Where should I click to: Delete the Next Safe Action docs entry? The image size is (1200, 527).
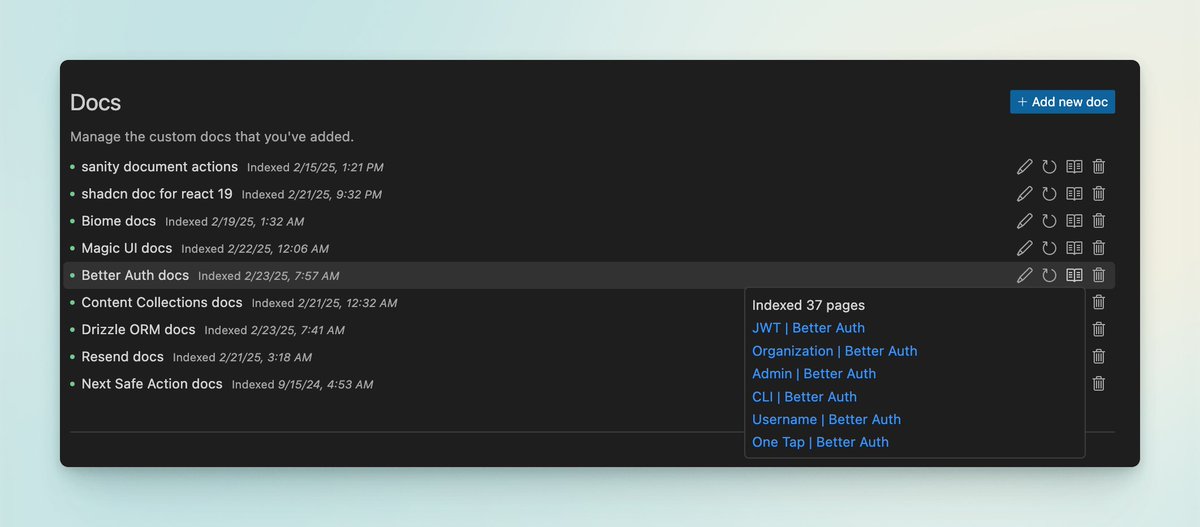coord(1099,383)
